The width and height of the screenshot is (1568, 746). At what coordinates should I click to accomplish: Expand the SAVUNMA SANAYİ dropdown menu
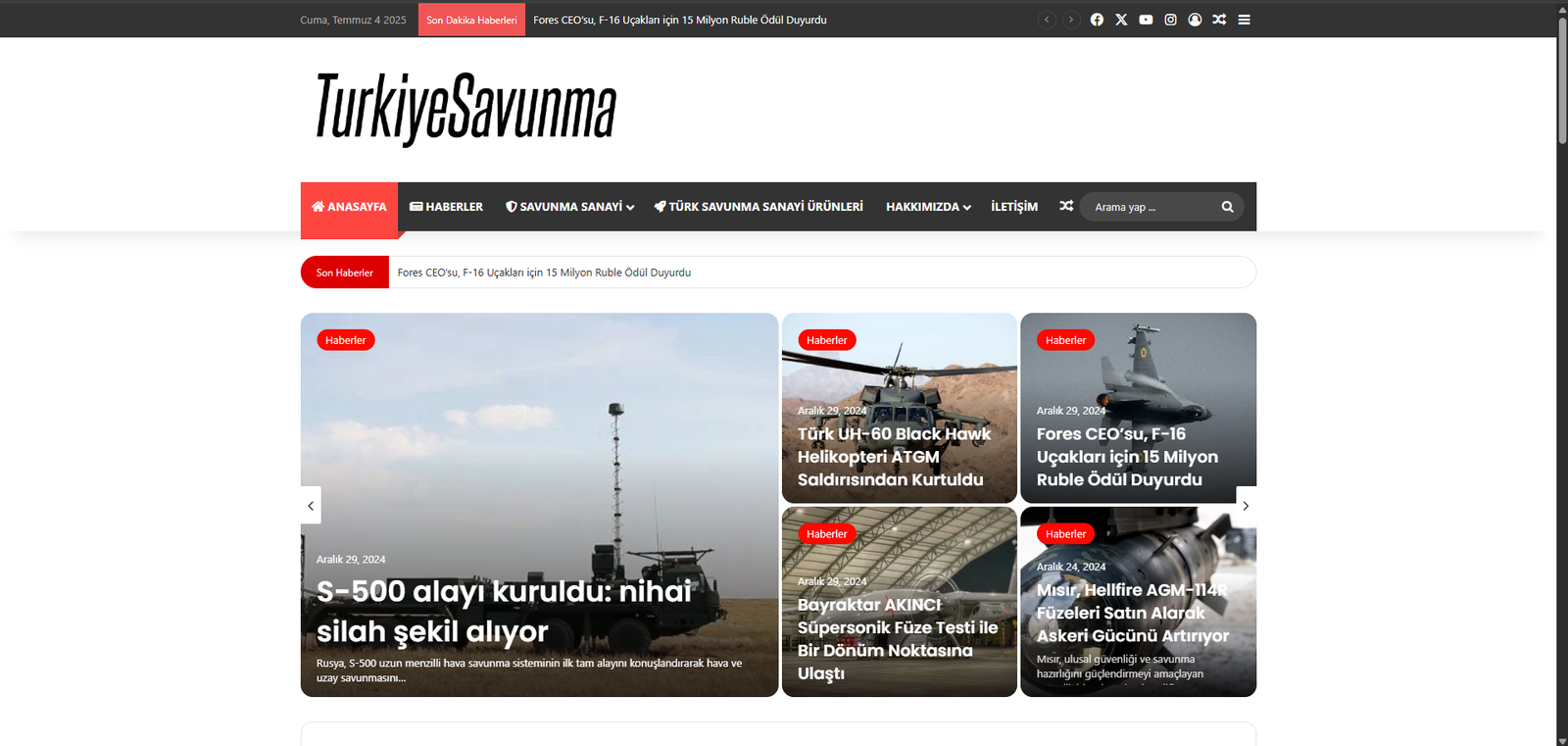pyautogui.click(x=569, y=207)
